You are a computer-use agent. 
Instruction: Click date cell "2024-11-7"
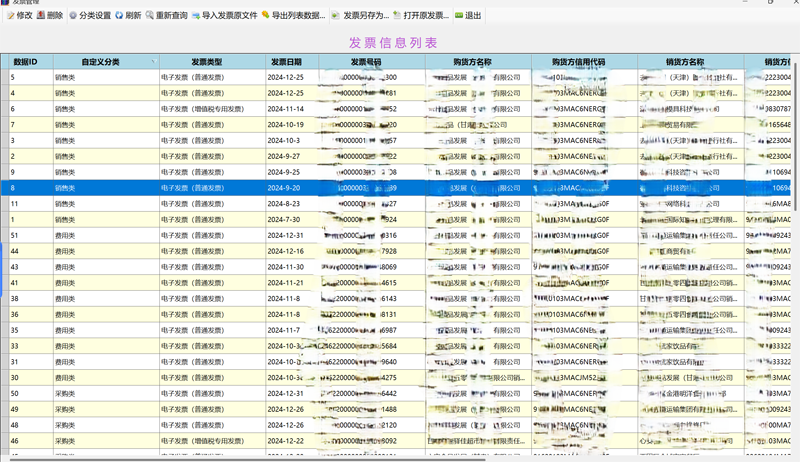(292, 330)
